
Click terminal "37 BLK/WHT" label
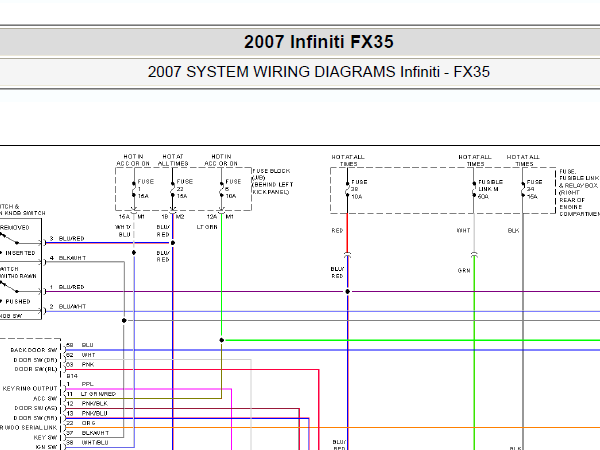click(88, 433)
